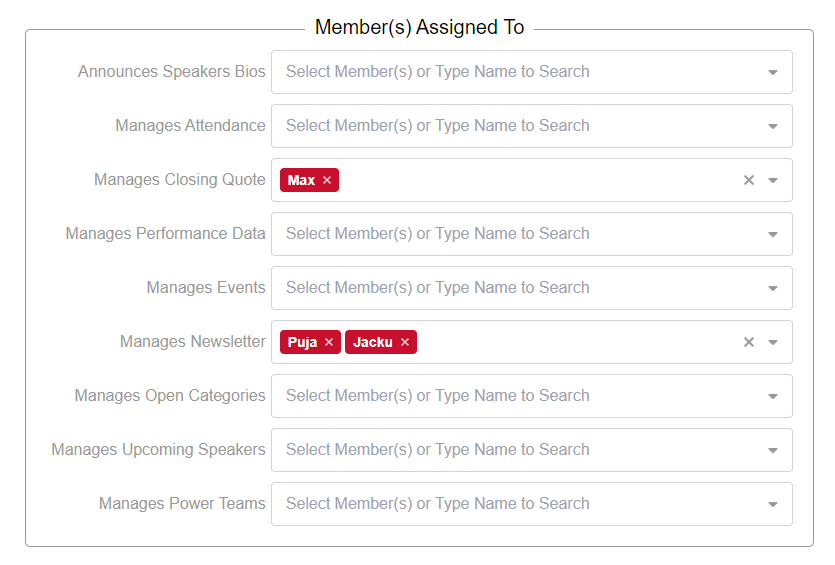835x565 pixels.
Task: Expand Announces Speakers Bios dropdown arrow
Action: [773, 73]
